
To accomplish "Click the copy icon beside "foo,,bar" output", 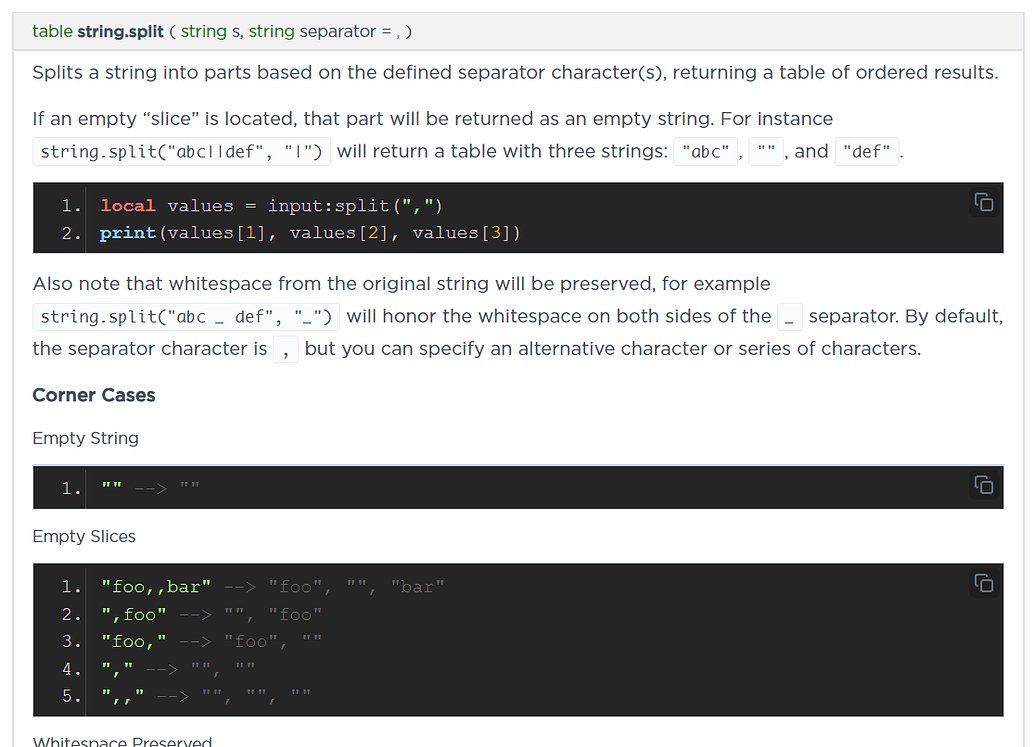I will coord(984,583).
